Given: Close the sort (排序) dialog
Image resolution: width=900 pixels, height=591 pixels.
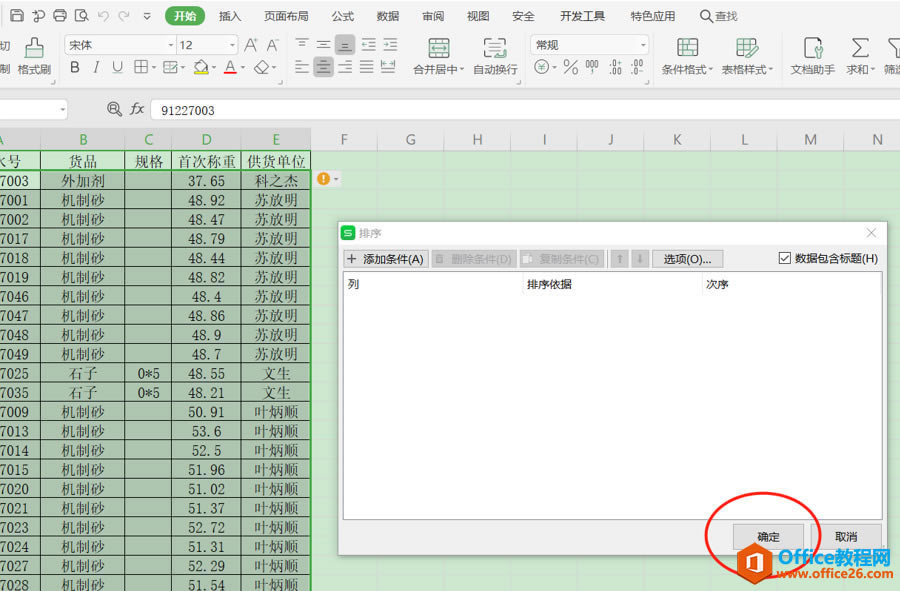Looking at the screenshot, I should pos(871,232).
